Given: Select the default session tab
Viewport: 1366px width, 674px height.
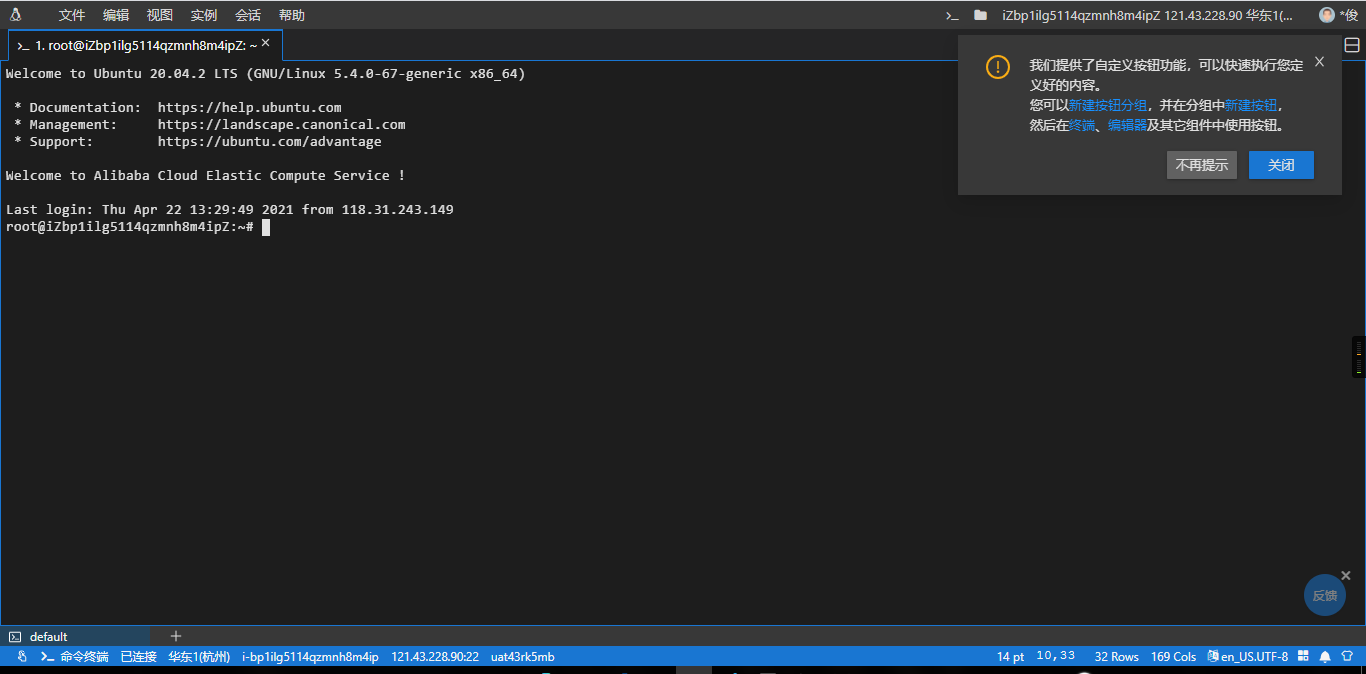Looking at the screenshot, I should point(48,637).
